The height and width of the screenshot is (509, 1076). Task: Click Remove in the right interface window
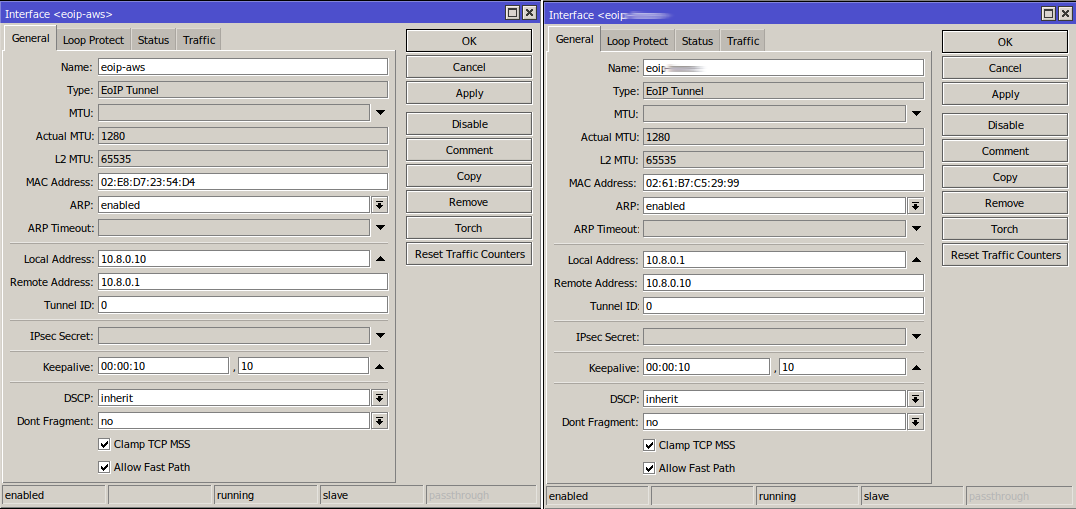tap(1005, 203)
